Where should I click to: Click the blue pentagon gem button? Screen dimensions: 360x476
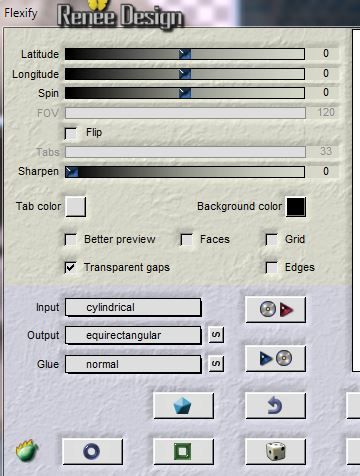coord(183,406)
